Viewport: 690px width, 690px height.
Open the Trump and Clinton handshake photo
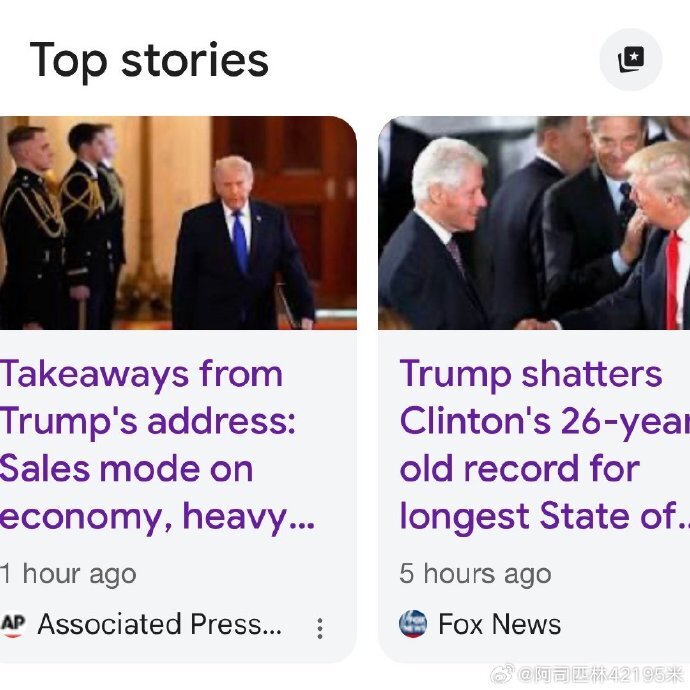[x=534, y=222]
